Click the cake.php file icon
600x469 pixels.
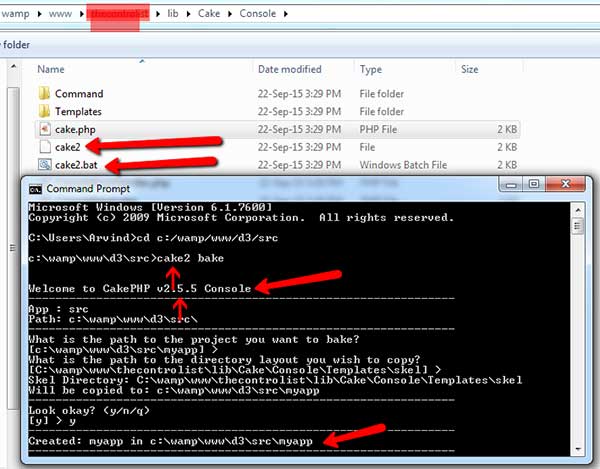(x=45, y=129)
